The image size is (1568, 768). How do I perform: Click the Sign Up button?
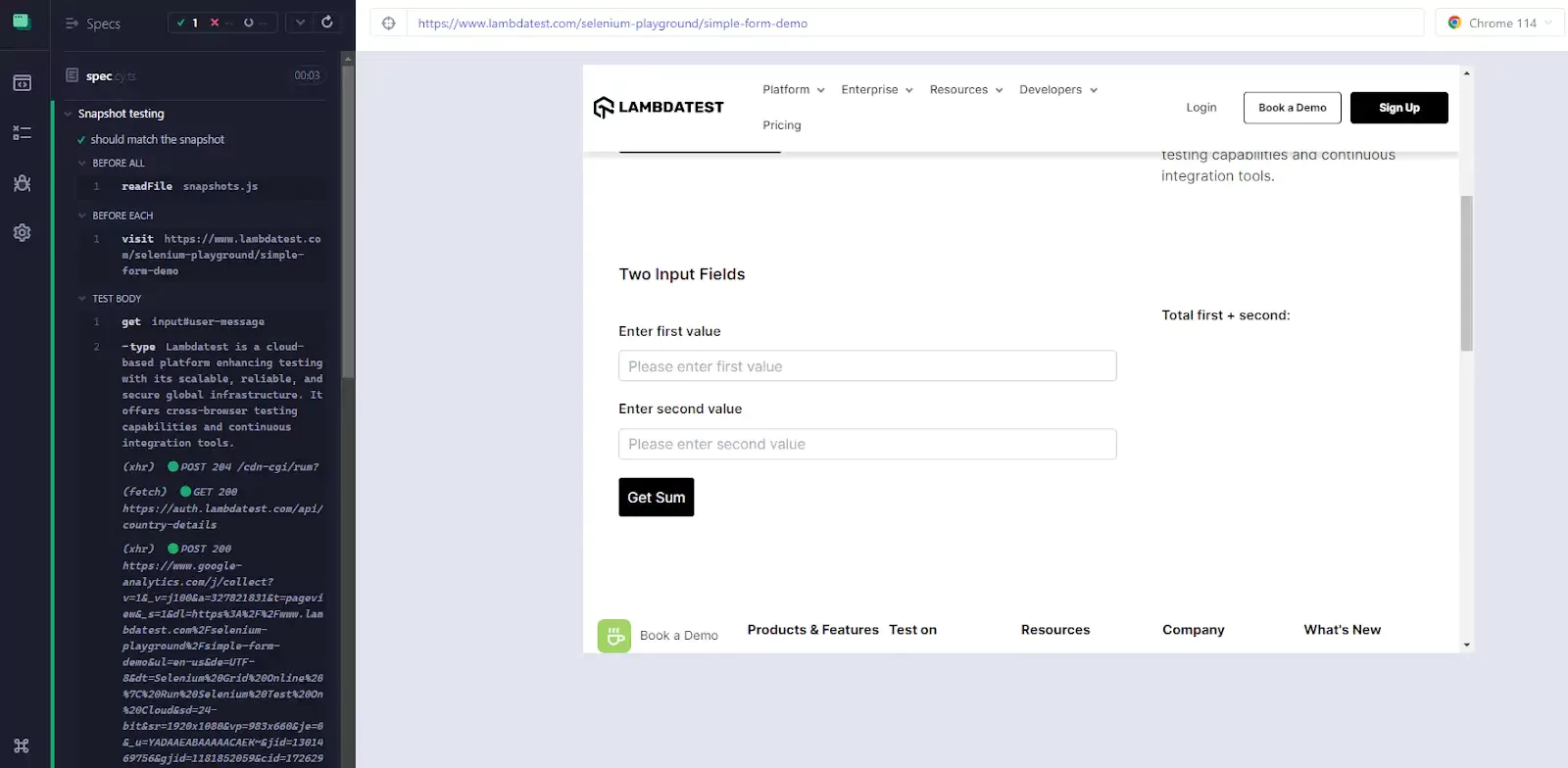tap(1399, 108)
